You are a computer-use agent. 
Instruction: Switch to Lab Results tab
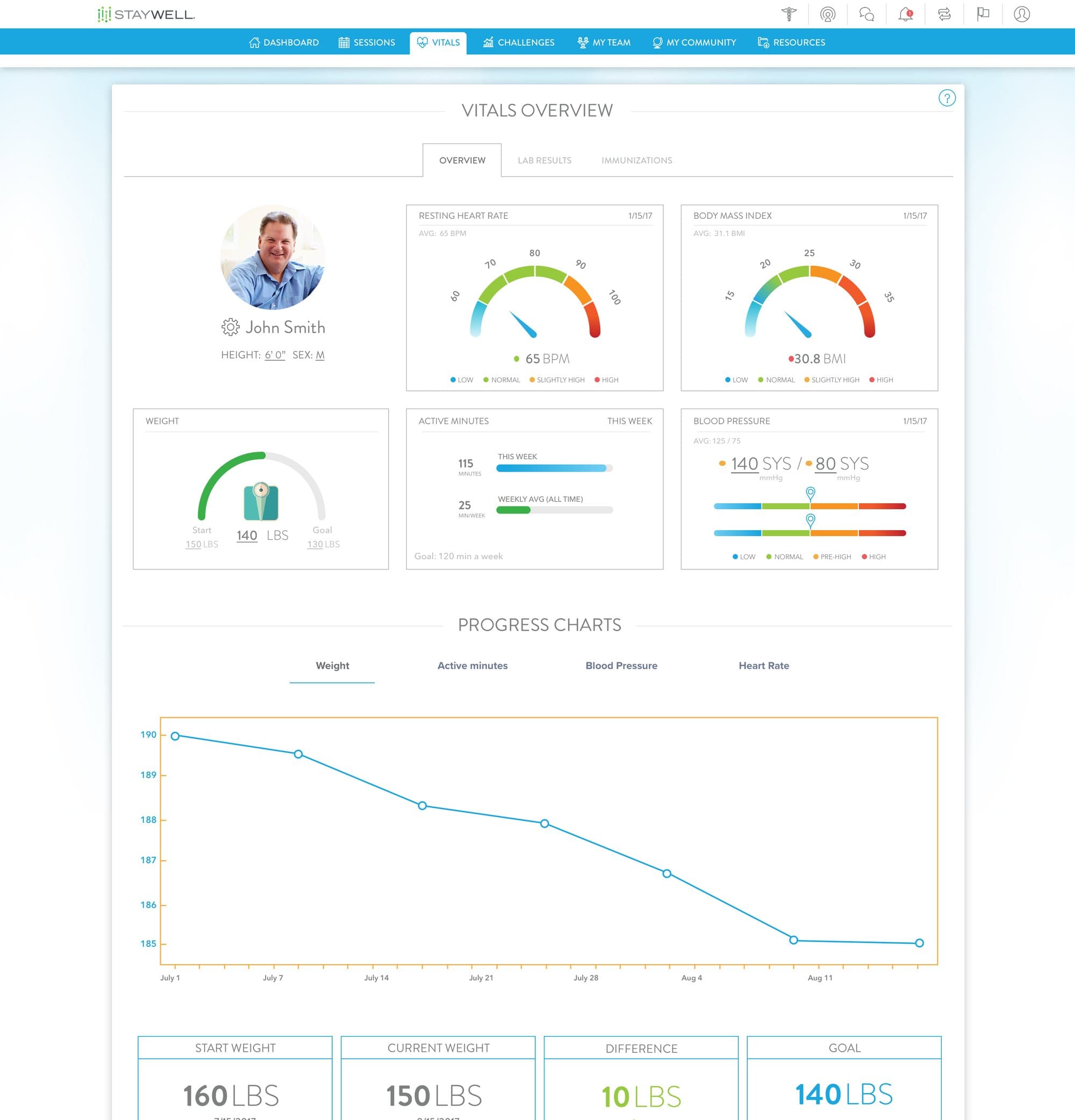coord(544,161)
